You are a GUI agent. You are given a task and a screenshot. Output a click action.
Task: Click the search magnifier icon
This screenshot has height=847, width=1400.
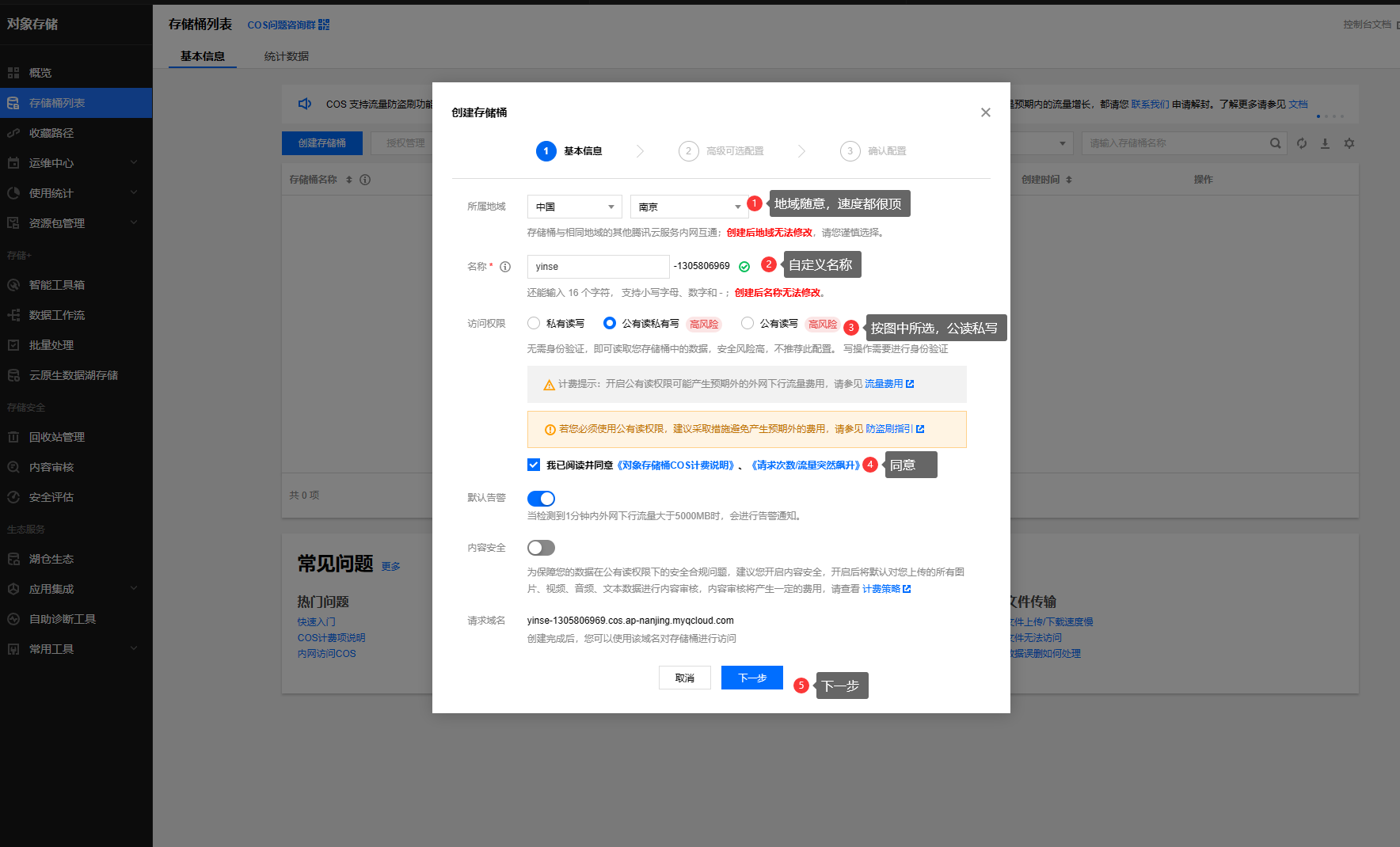pos(1275,143)
